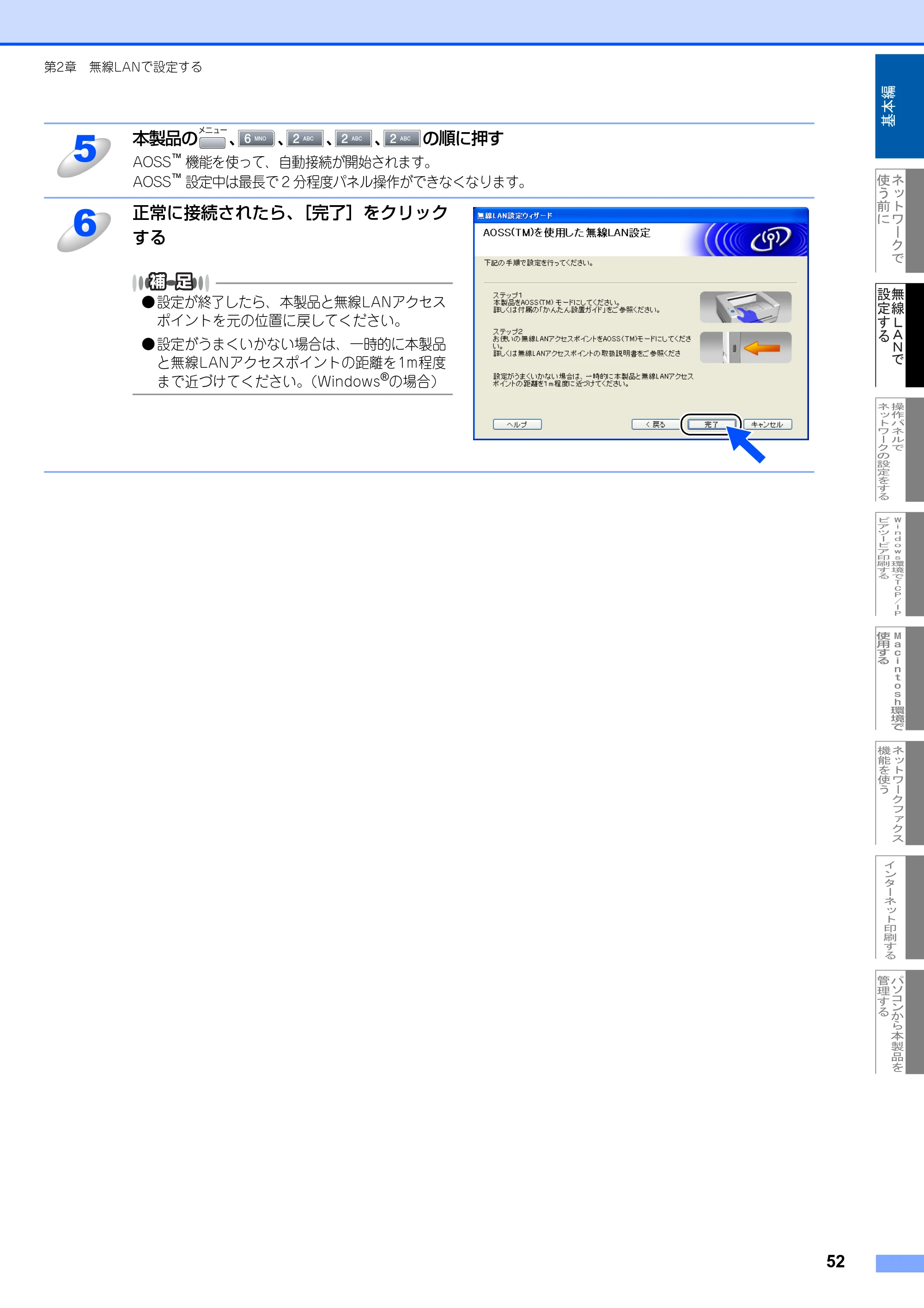Viewport: 924px width, 1308px height.
Task: Click page number 52
Action: [835, 1261]
